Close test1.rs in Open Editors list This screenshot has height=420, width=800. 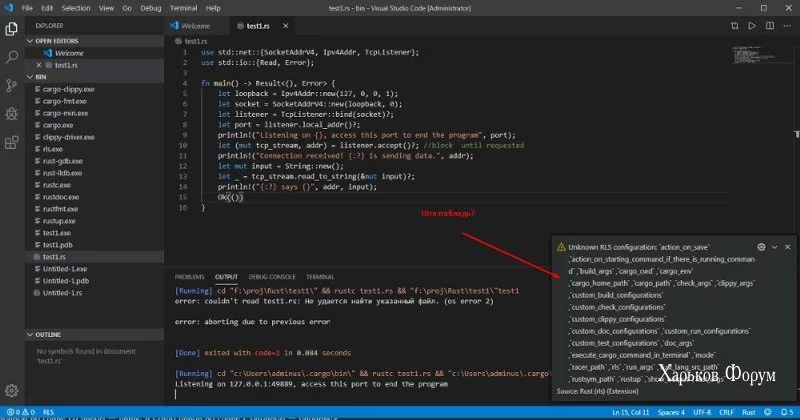click(x=39, y=65)
